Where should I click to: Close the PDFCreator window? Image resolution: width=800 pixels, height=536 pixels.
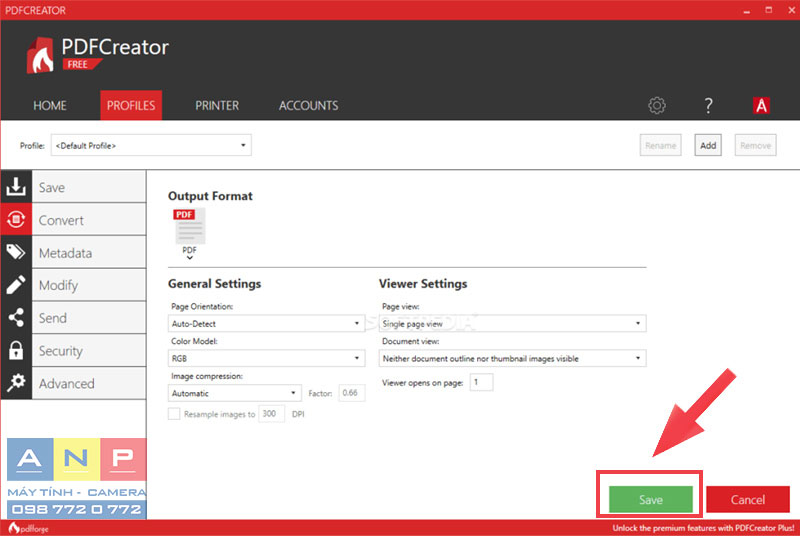click(x=791, y=10)
